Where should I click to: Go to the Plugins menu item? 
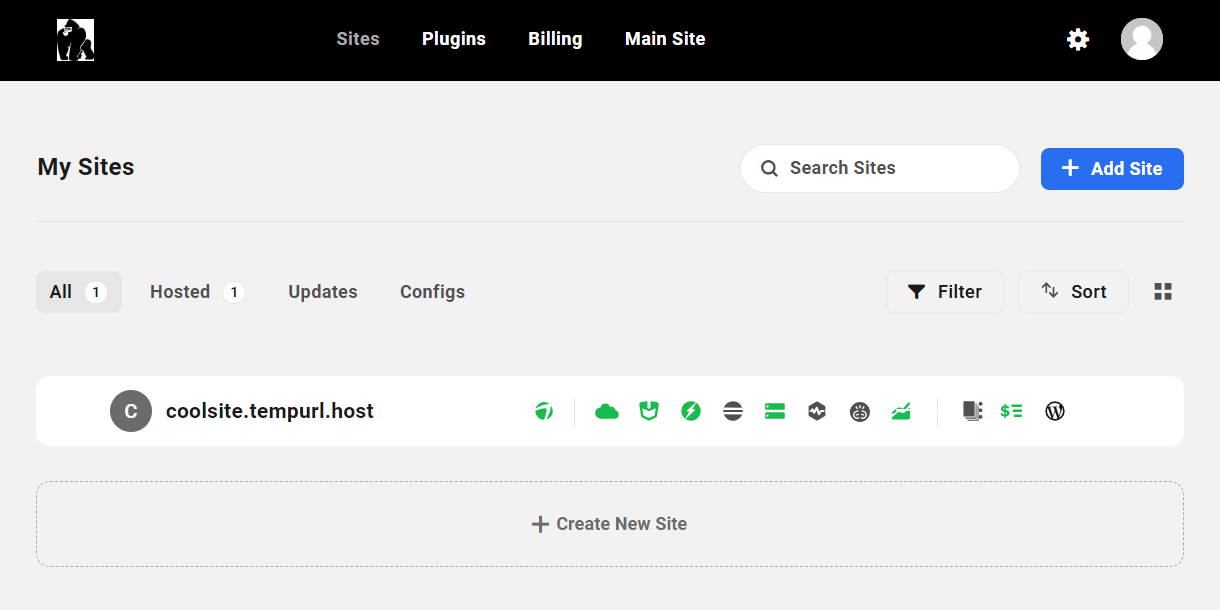point(454,39)
